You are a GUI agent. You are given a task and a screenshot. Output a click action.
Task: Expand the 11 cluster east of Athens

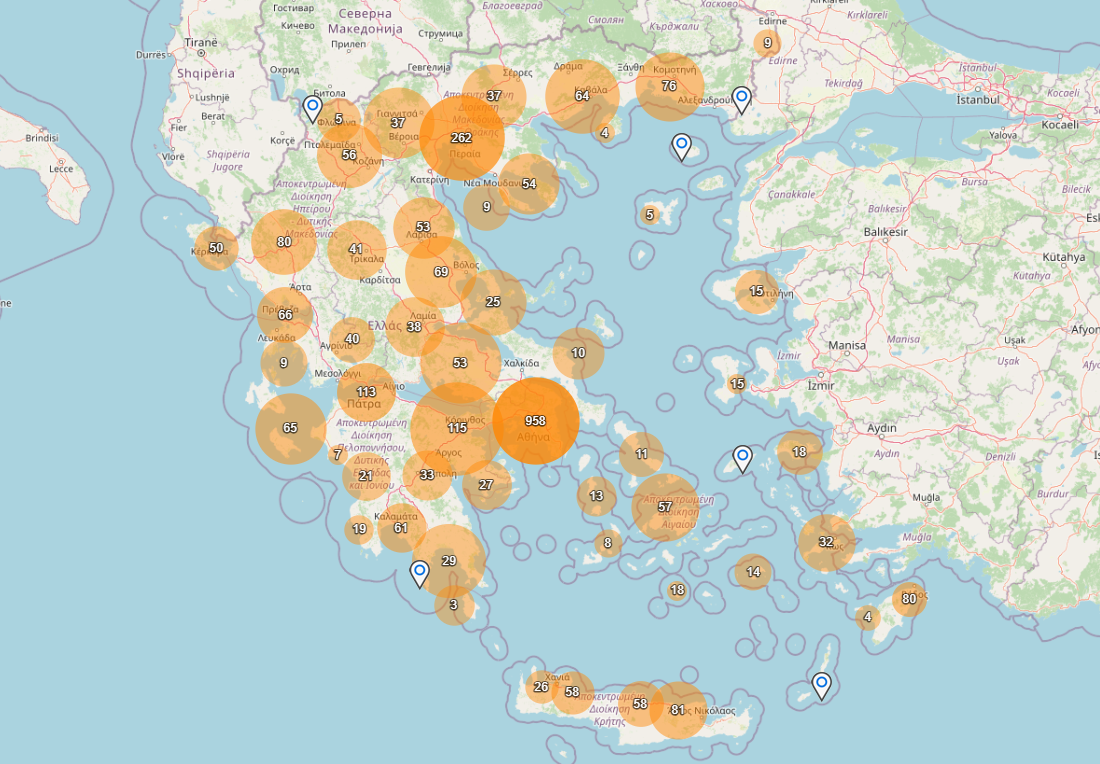tap(641, 455)
